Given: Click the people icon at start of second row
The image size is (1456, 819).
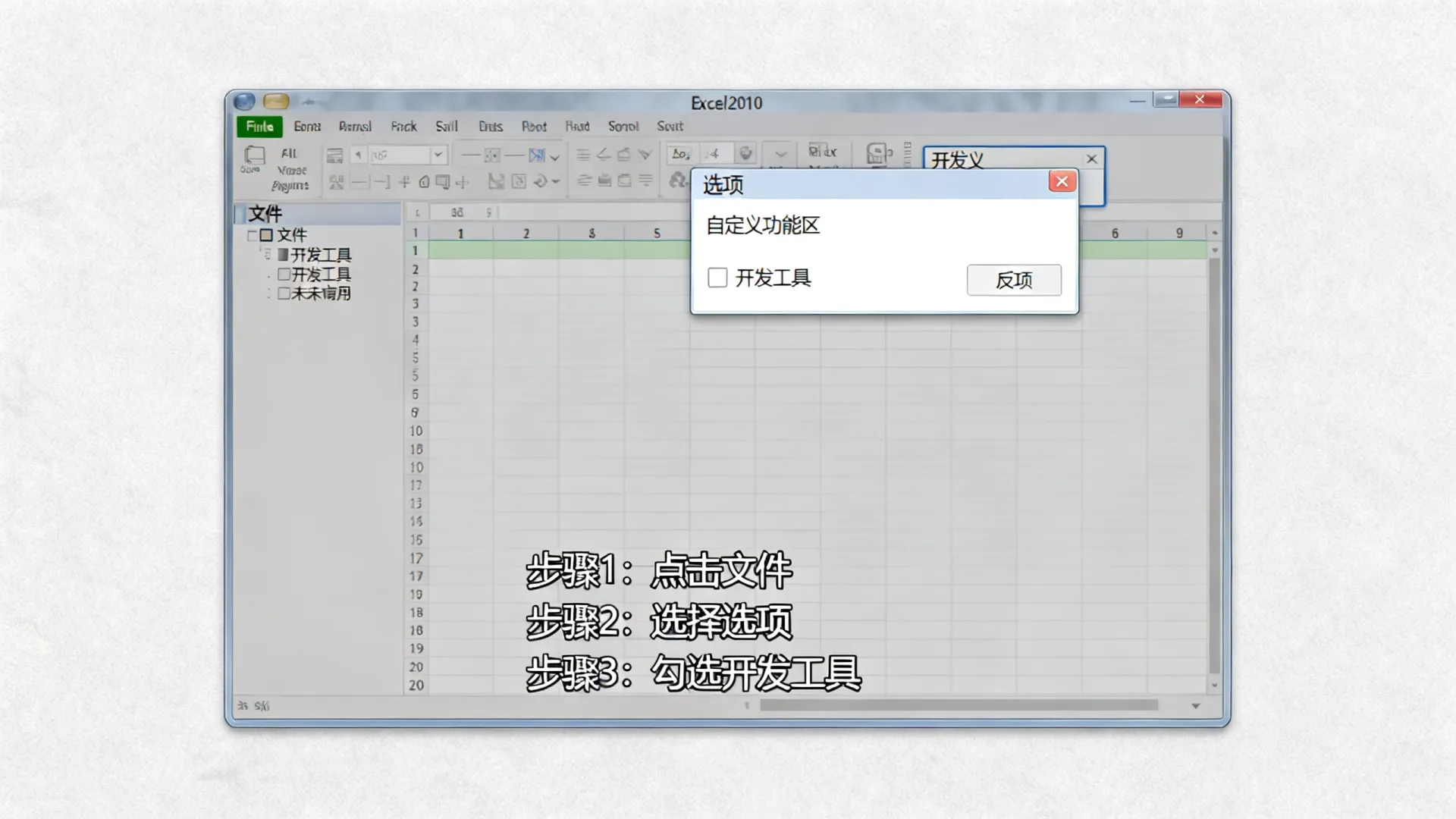Looking at the screenshot, I should point(336,182).
